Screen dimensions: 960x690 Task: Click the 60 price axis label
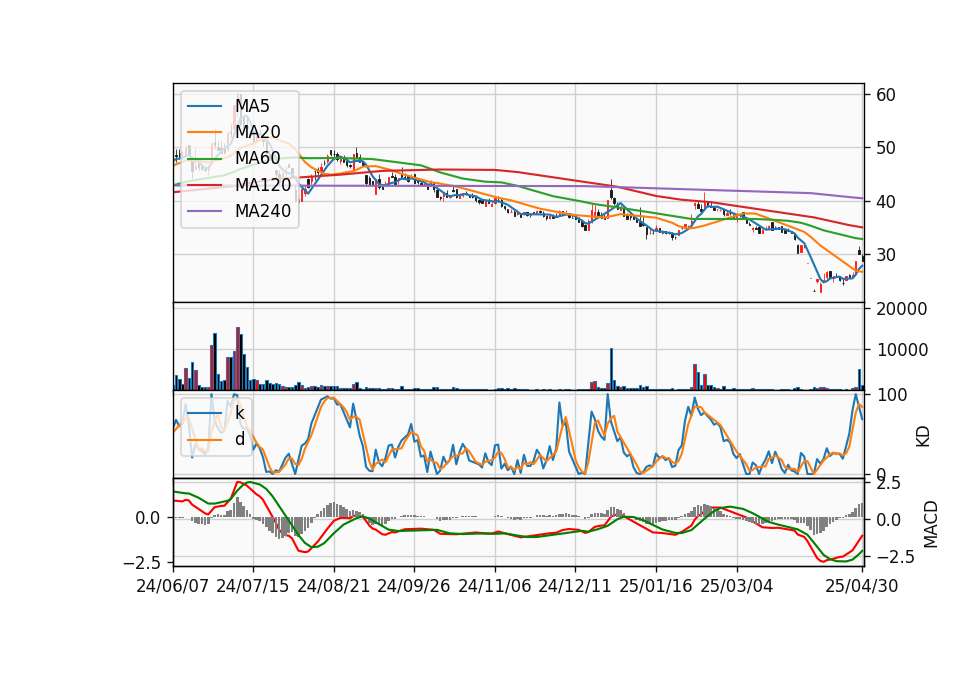pyautogui.click(x=886, y=95)
